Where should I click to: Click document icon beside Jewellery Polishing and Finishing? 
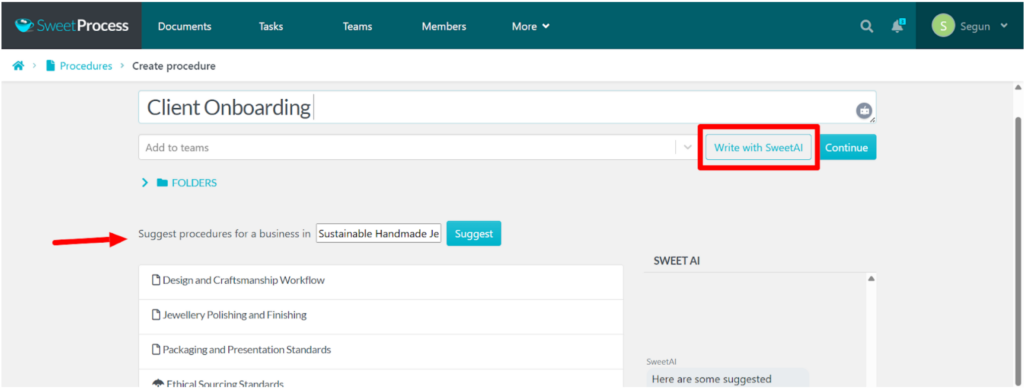click(x=156, y=315)
